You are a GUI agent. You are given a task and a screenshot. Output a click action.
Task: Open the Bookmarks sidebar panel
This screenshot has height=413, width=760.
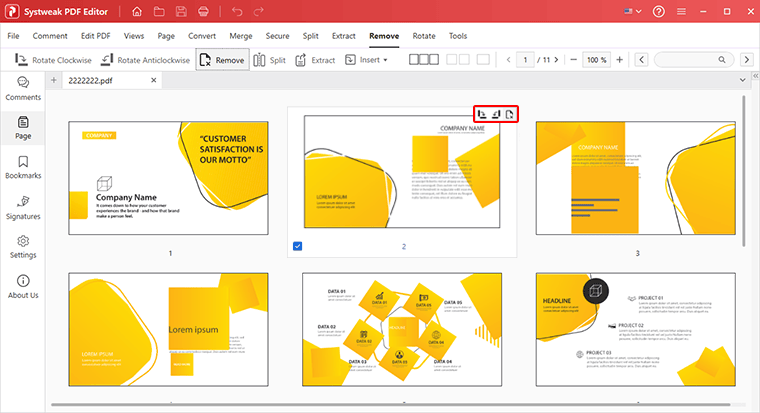point(23,166)
